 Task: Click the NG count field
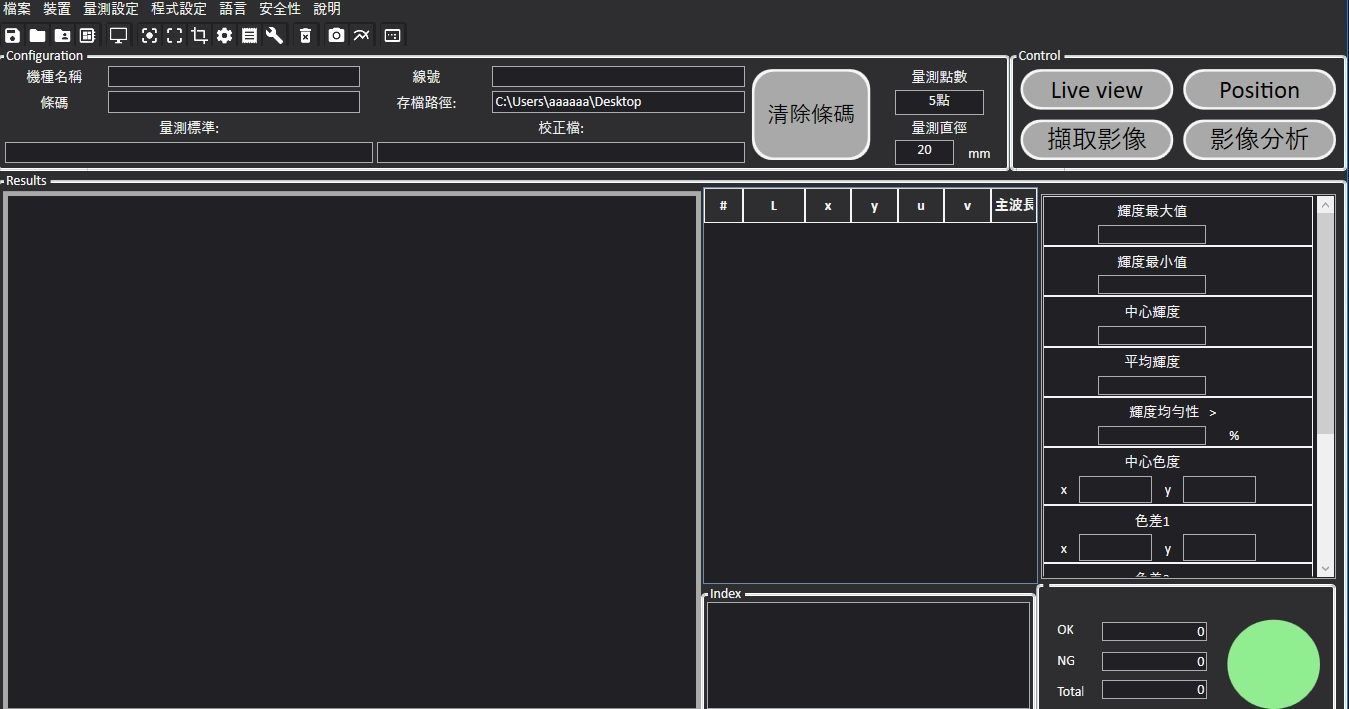(x=1154, y=661)
